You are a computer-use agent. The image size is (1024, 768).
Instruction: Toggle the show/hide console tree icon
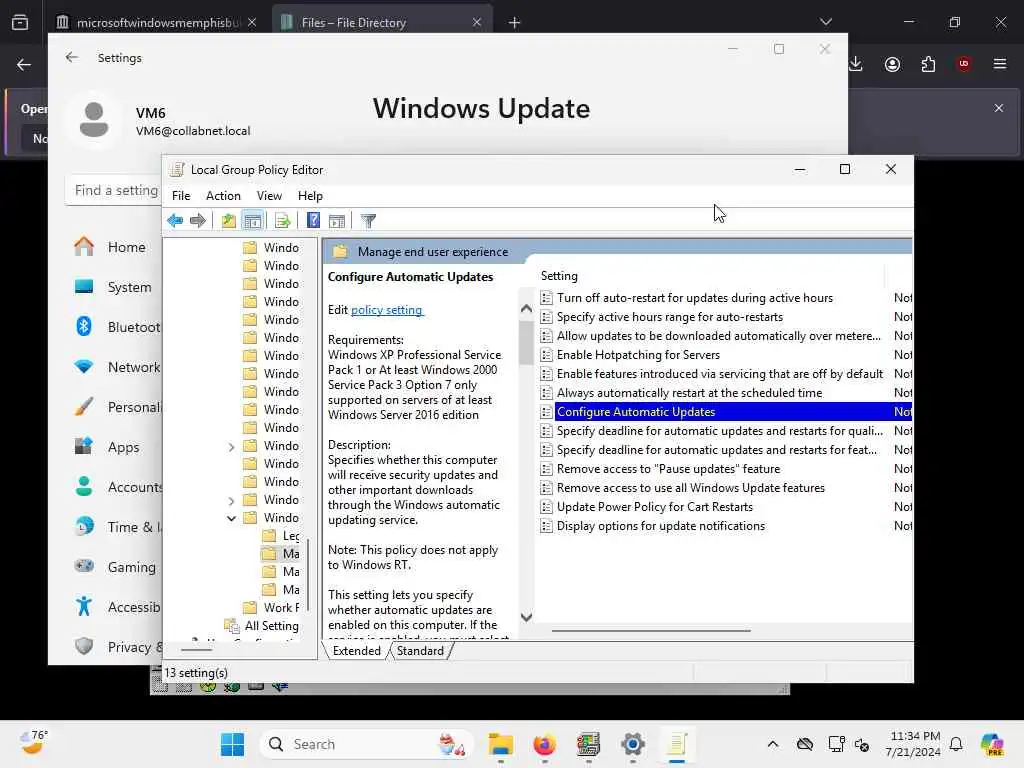[253, 221]
